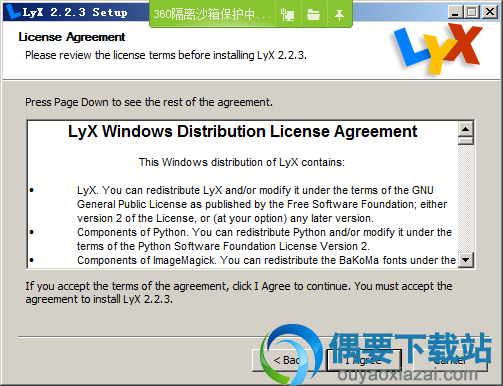Cancel the LyX setup

(450, 360)
